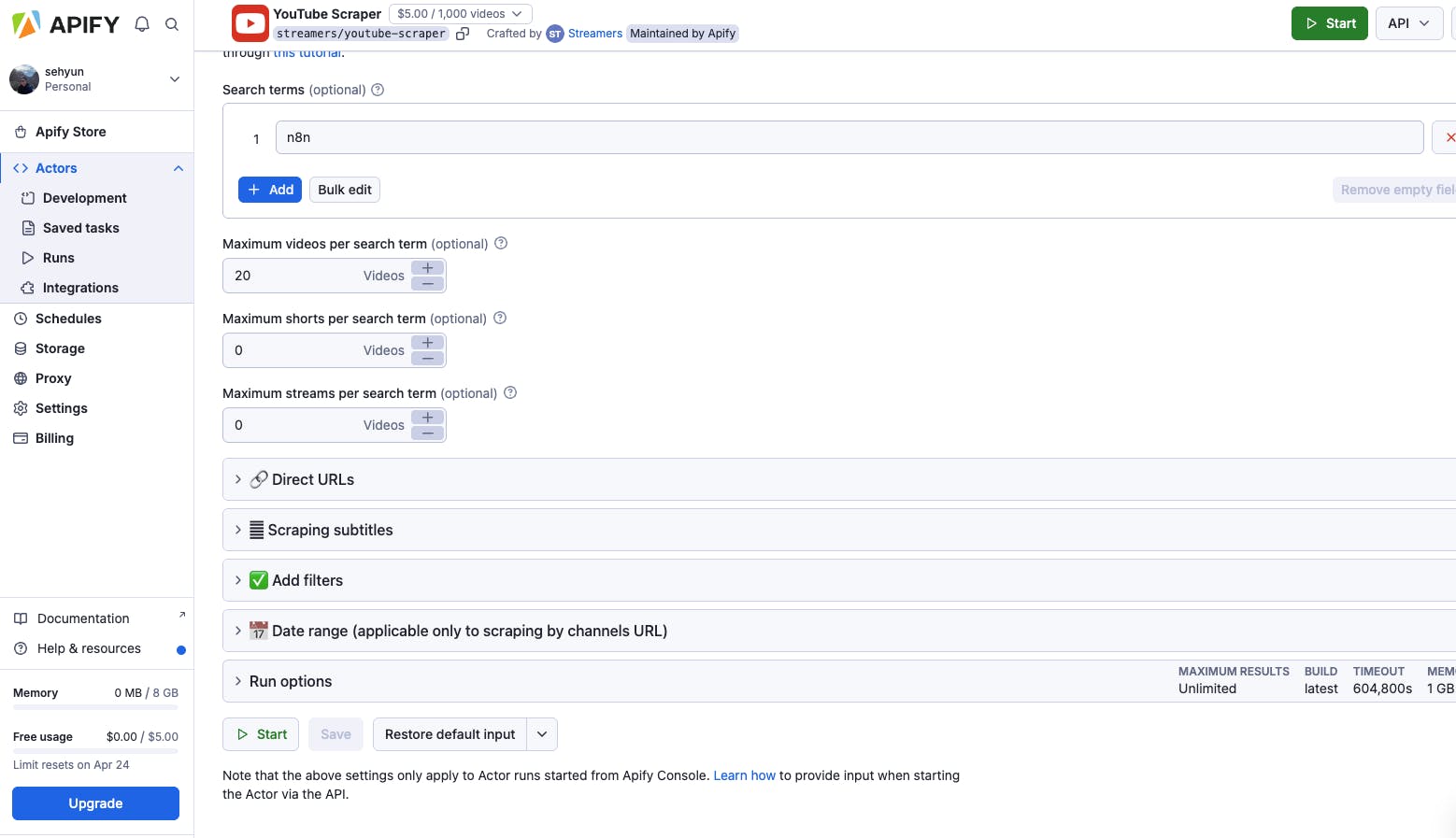
Task: Show help for Search terms
Action: 378,90
